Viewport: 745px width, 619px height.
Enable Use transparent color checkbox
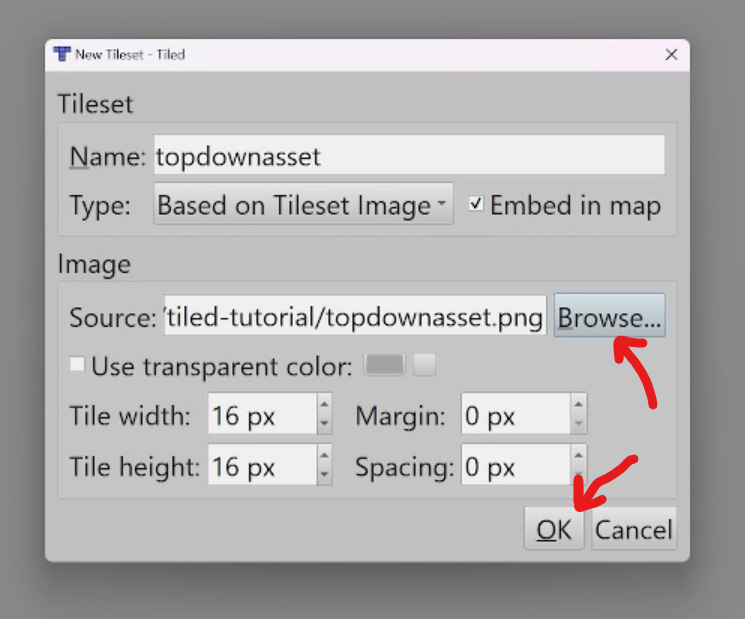[77, 365]
